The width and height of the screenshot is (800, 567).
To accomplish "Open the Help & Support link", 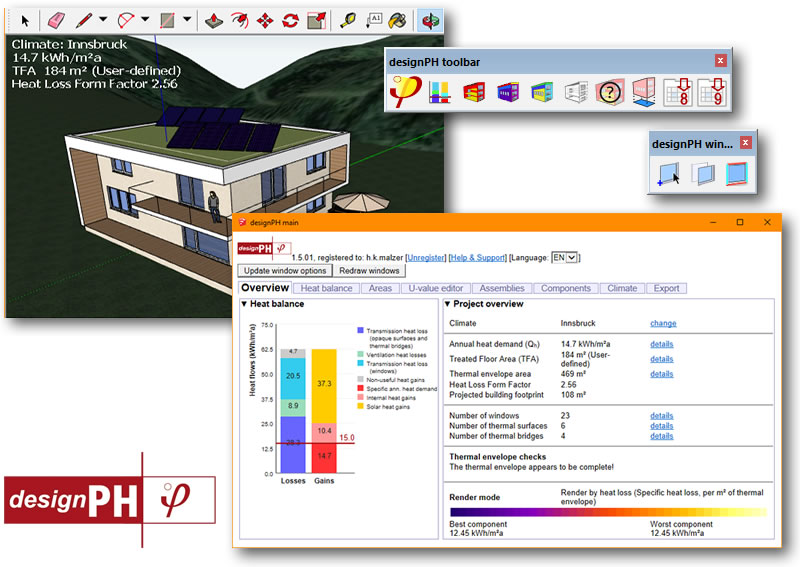I will (x=477, y=258).
